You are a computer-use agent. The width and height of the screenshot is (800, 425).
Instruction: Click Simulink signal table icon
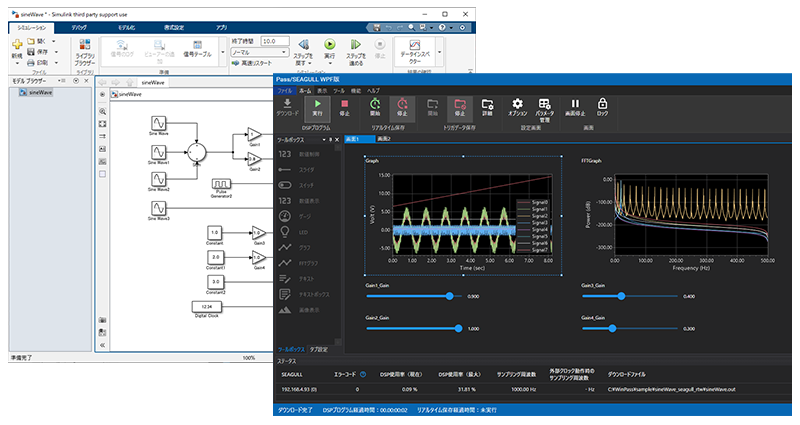tap(197, 44)
